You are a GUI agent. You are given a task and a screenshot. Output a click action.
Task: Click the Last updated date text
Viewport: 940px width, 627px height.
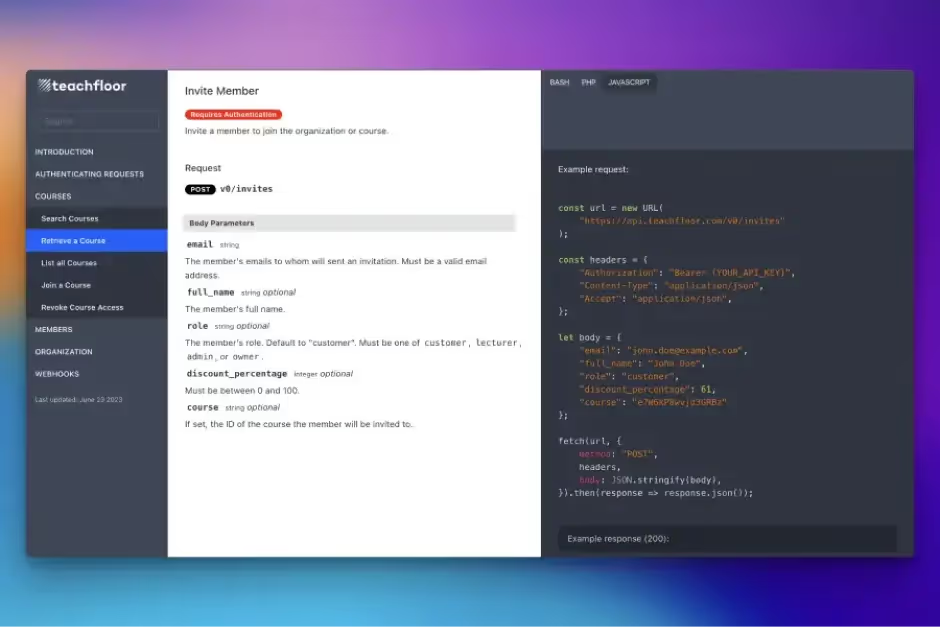coord(79,400)
